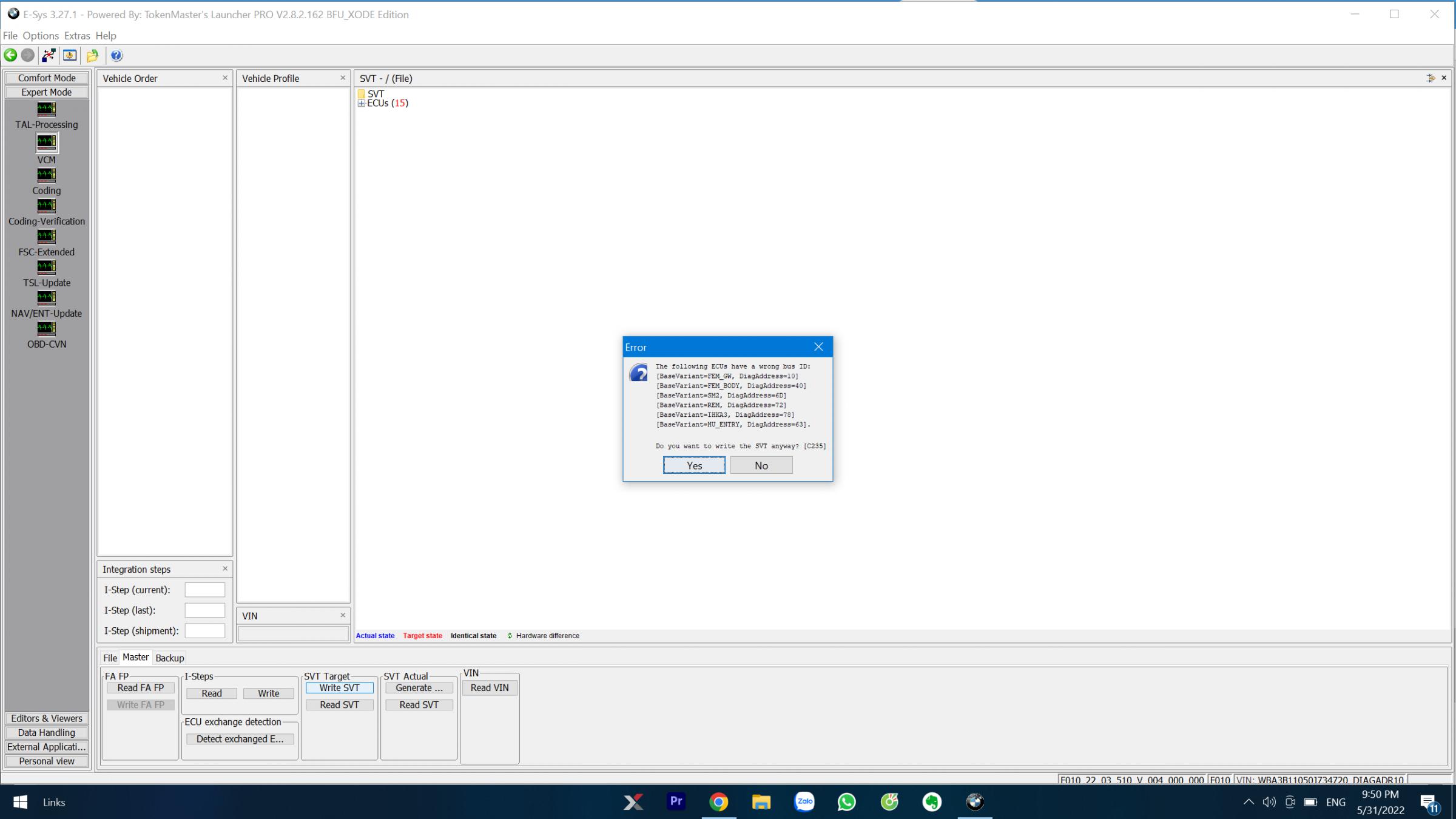This screenshot has width=1456, height=819.
Task: Select the VIN dropdown panel
Action: [x=292, y=615]
